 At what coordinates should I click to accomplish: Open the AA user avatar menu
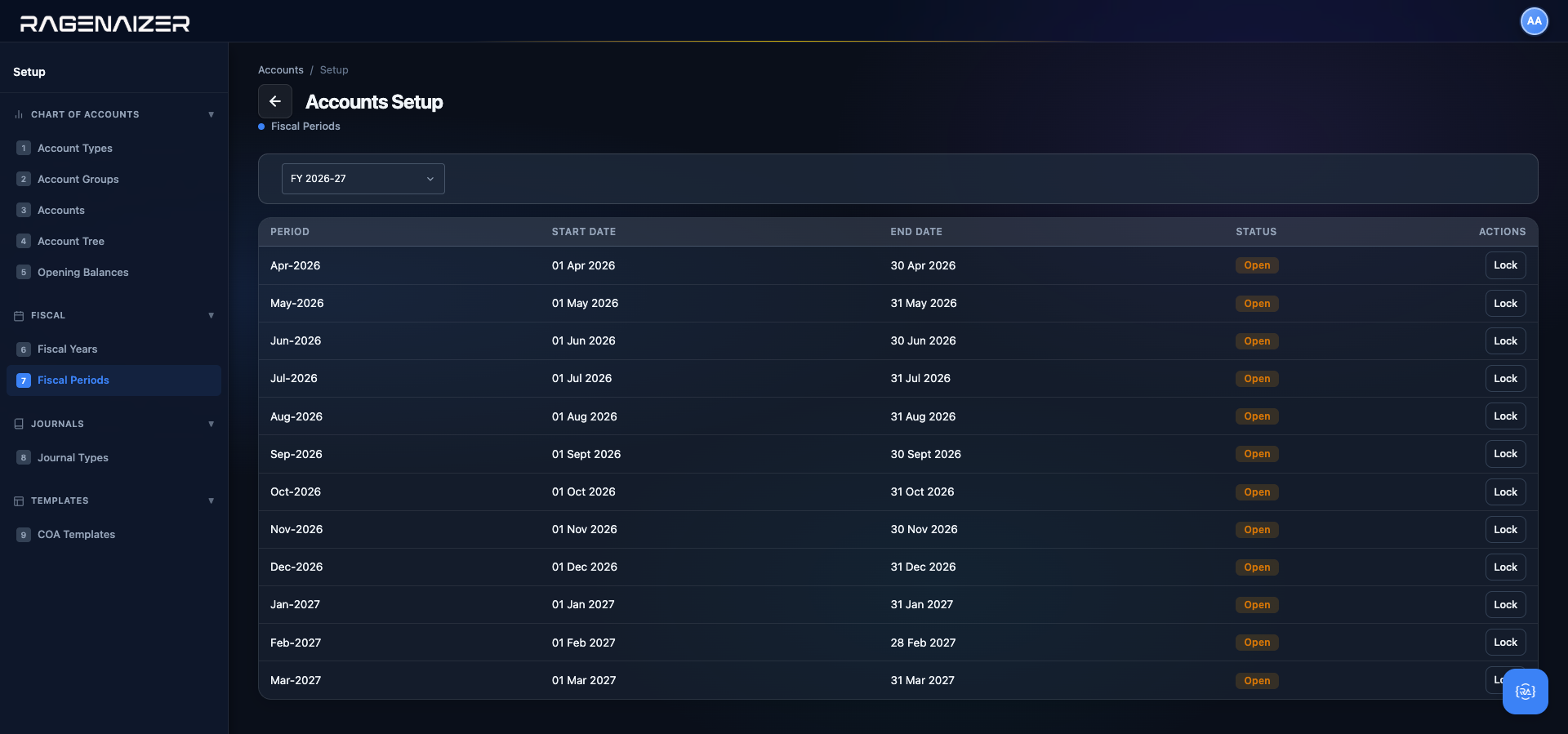pos(1534,21)
